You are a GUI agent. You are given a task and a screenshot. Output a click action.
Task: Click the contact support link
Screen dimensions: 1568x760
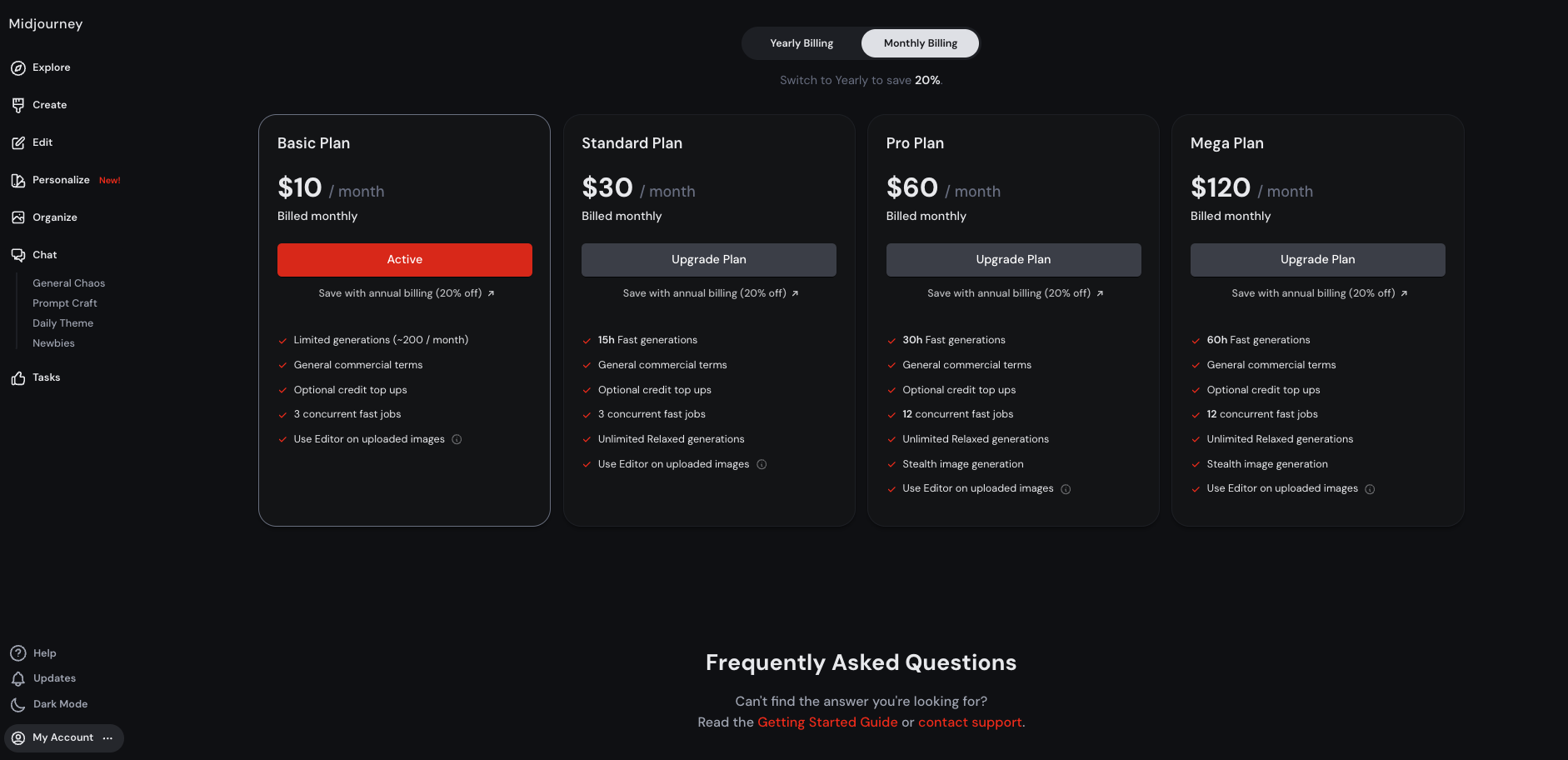[x=970, y=722]
